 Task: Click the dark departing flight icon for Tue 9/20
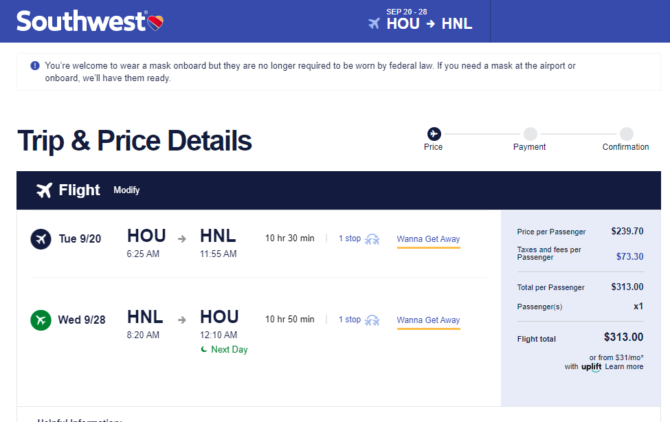click(x=41, y=239)
